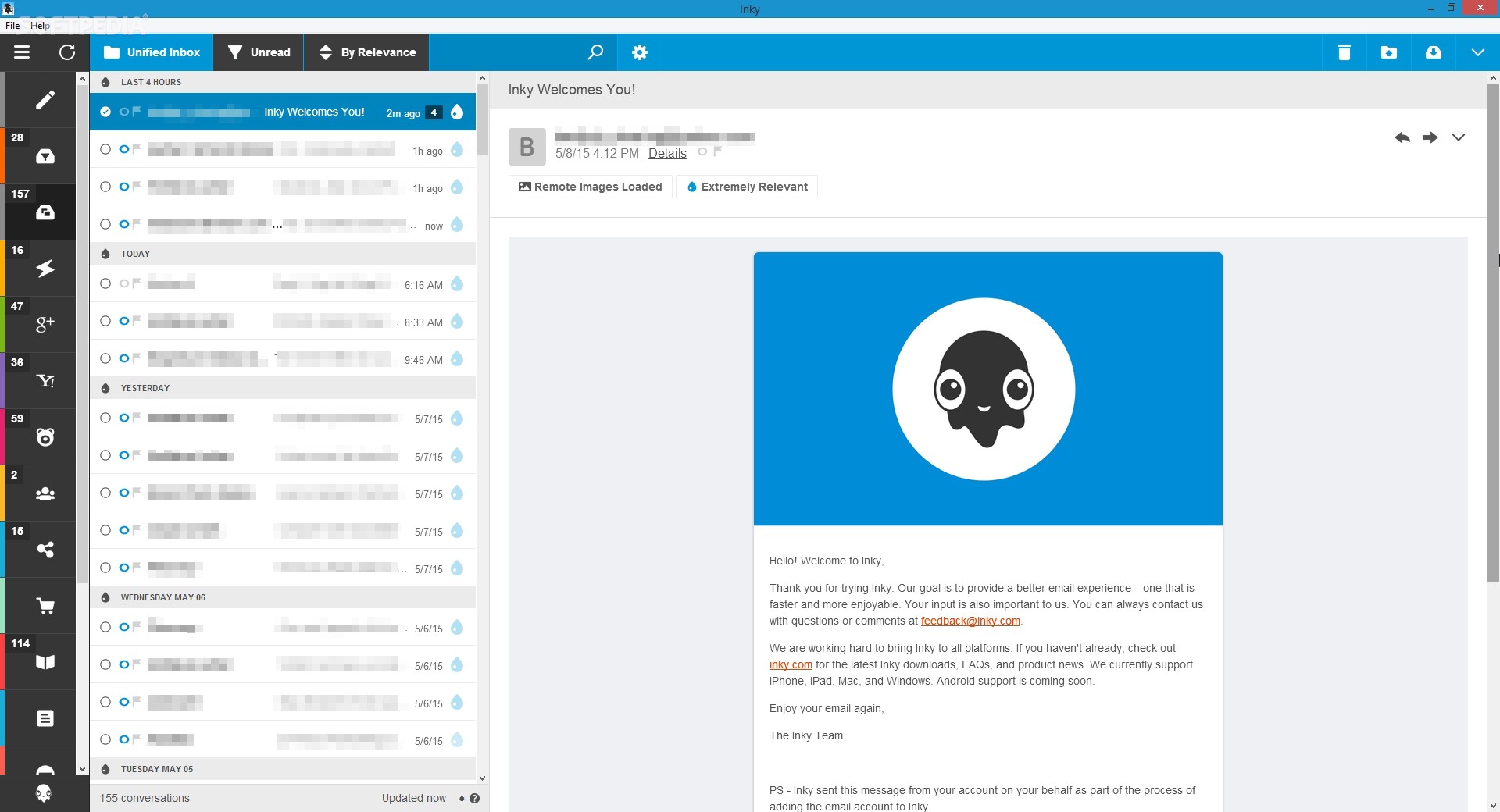Viewport: 1500px width, 812px height.
Task: Click the status dot beside Updated now
Action: (462, 798)
